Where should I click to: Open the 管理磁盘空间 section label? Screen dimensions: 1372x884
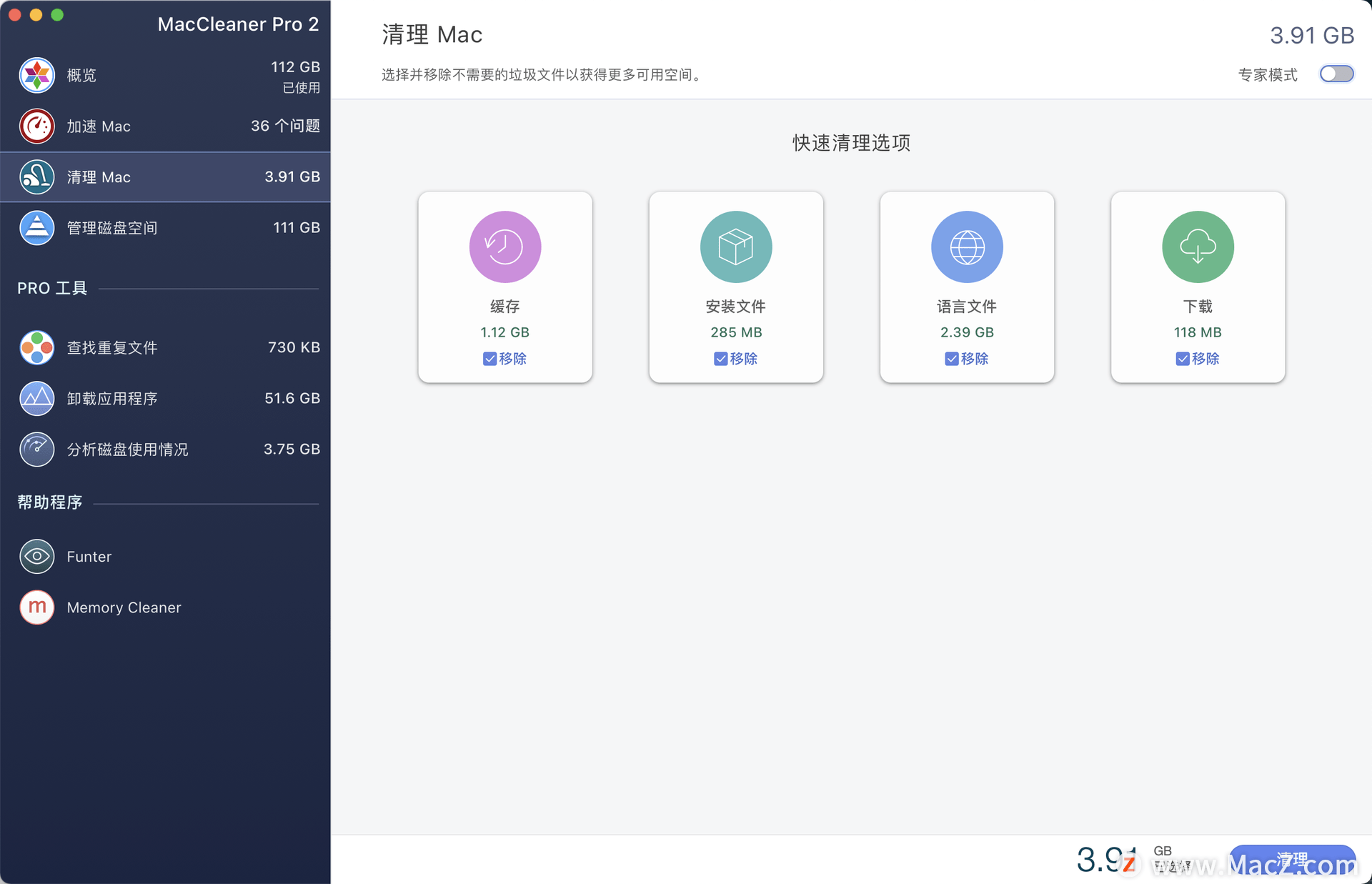click(x=112, y=228)
